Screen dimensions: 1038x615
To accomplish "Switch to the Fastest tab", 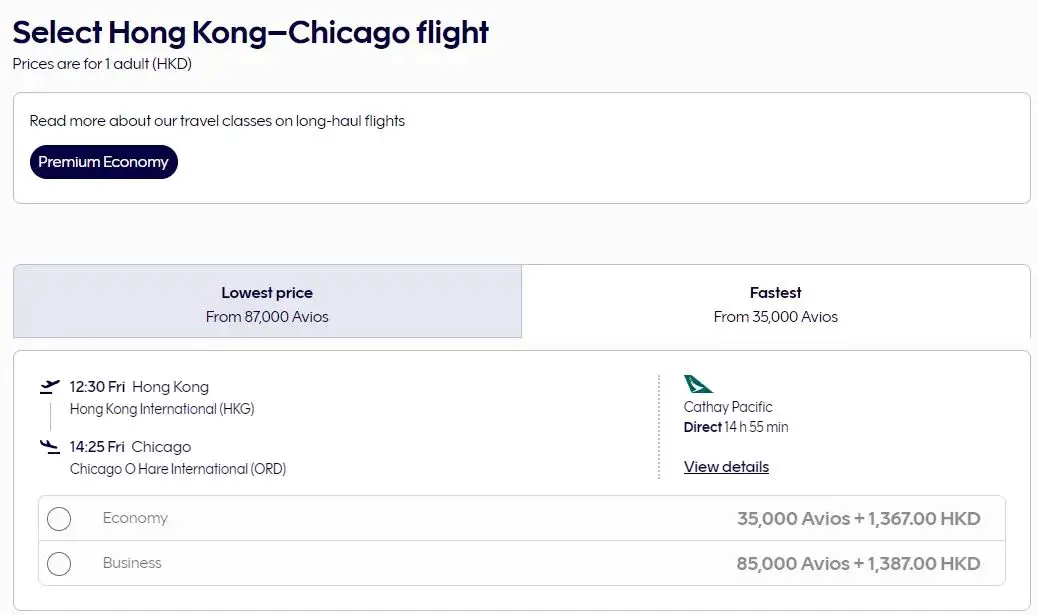I will coord(775,303).
